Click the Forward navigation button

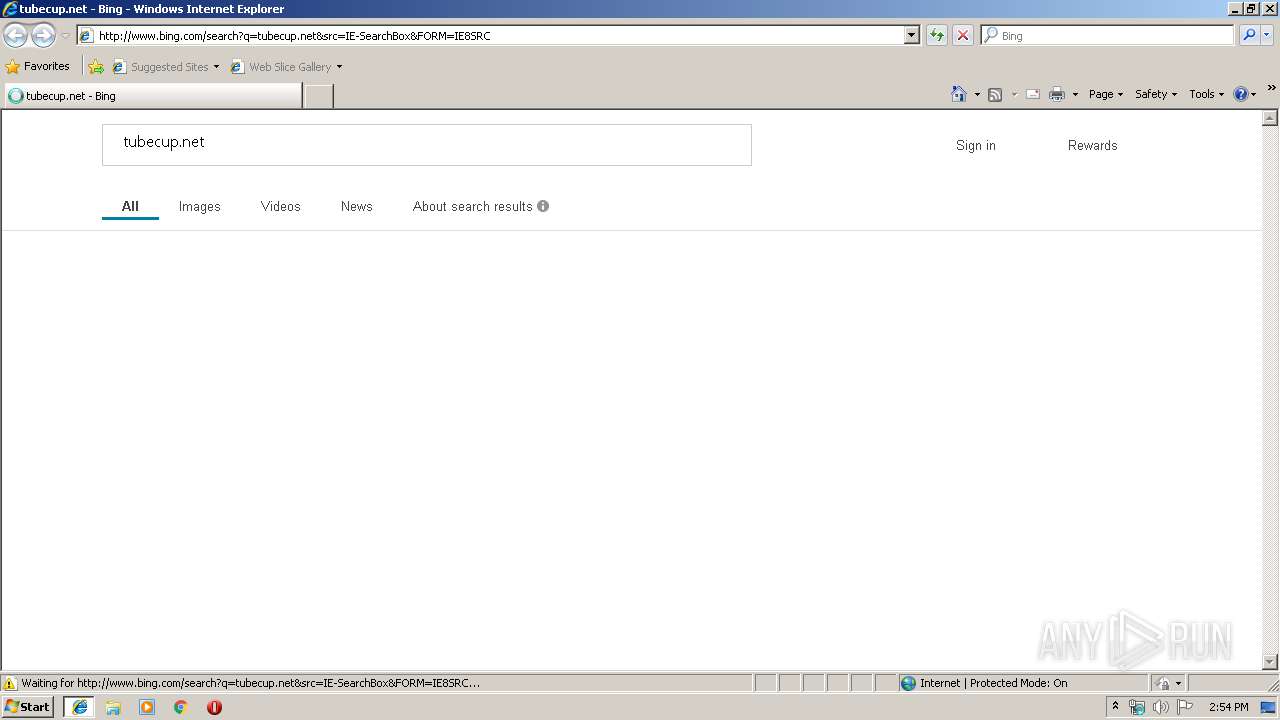tap(43, 35)
